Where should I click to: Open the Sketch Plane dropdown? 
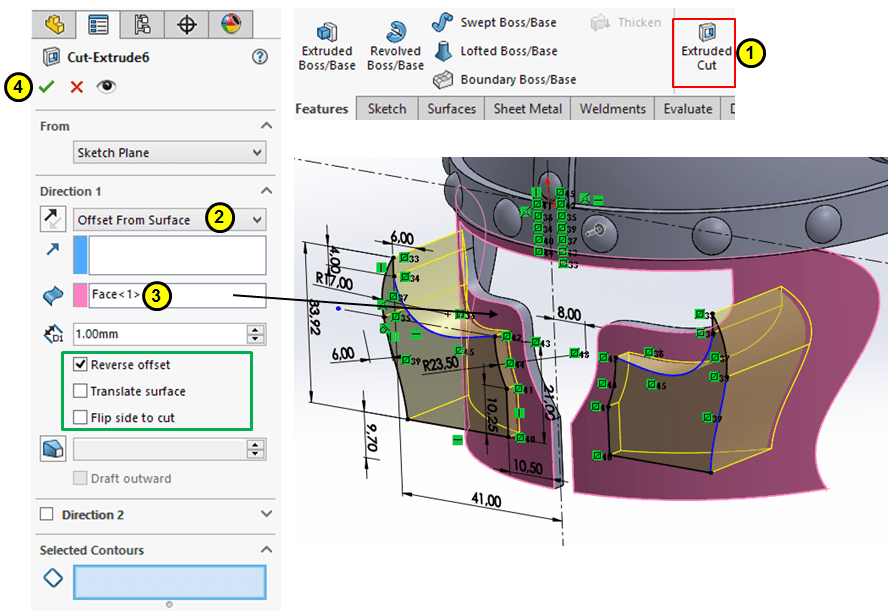tap(170, 153)
